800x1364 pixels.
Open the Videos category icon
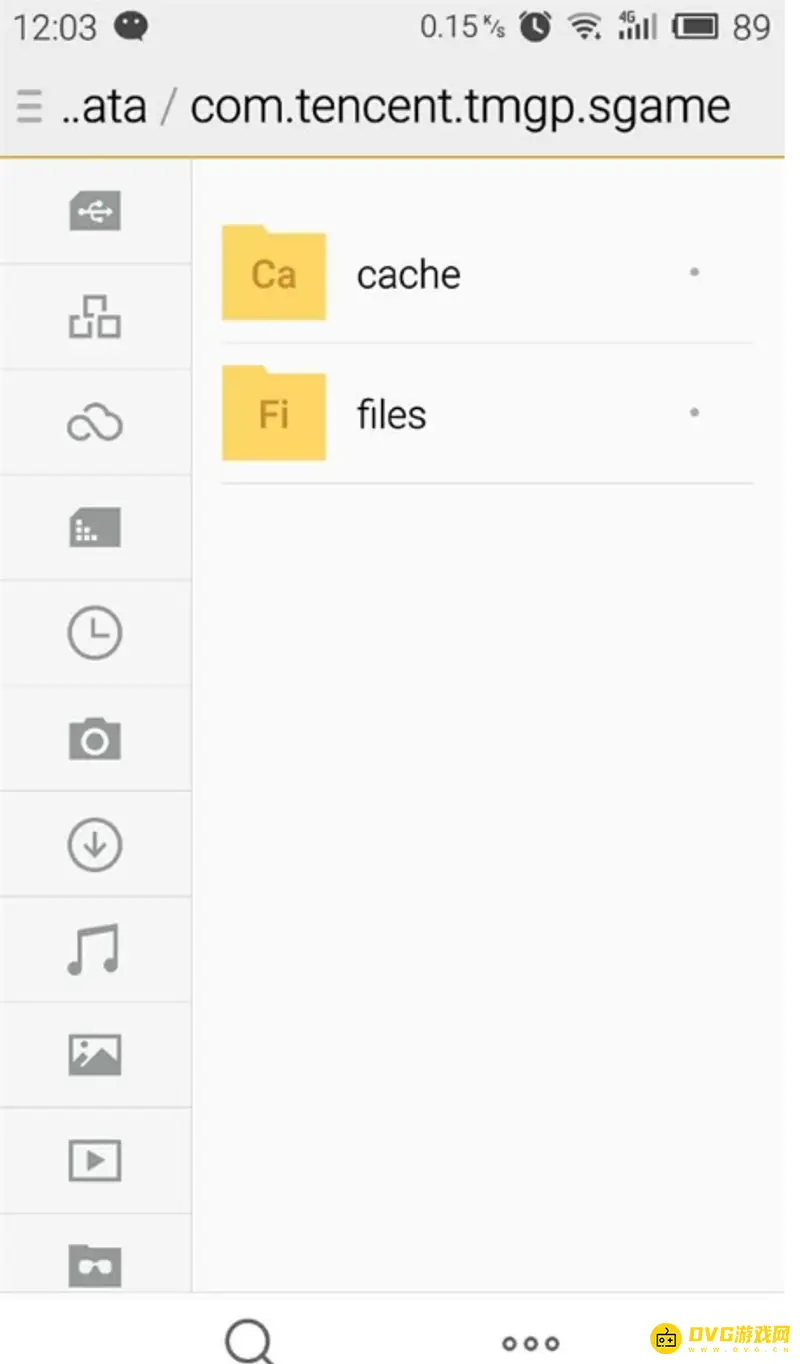95,1161
